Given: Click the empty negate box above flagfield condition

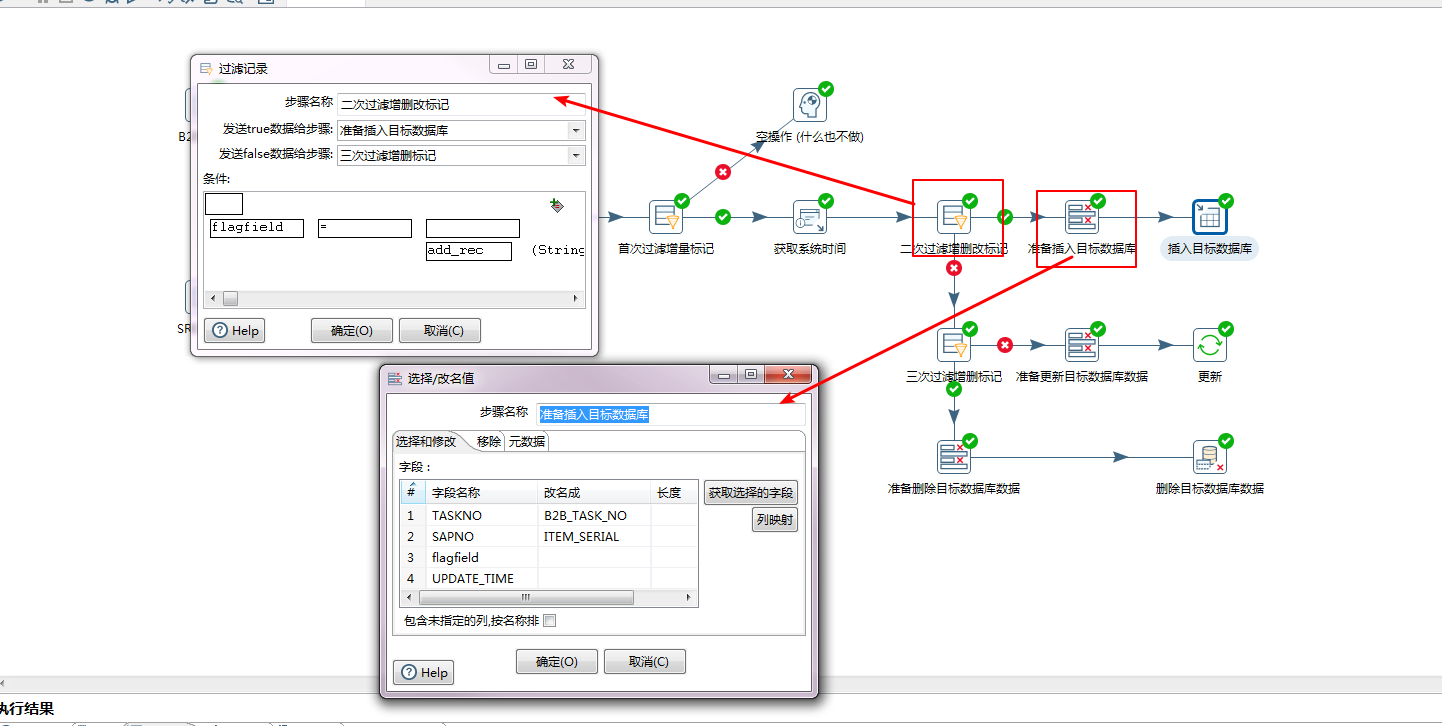Looking at the screenshot, I should pos(224,204).
